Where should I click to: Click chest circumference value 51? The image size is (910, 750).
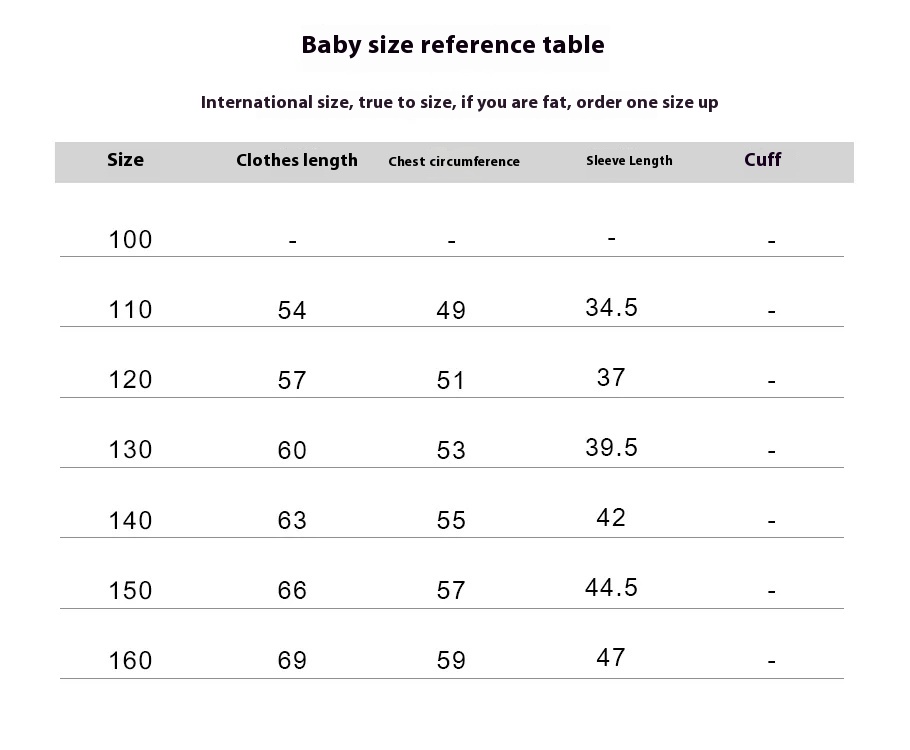451,381
